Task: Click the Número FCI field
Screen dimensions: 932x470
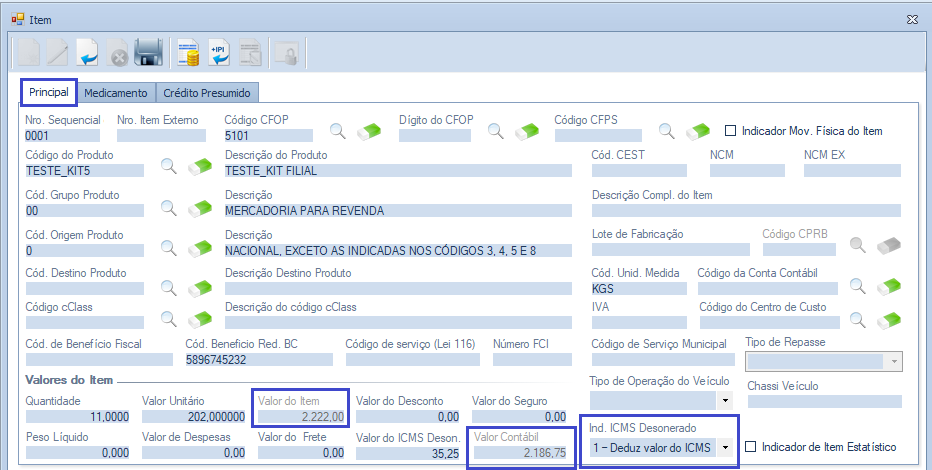Action: pos(533,359)
